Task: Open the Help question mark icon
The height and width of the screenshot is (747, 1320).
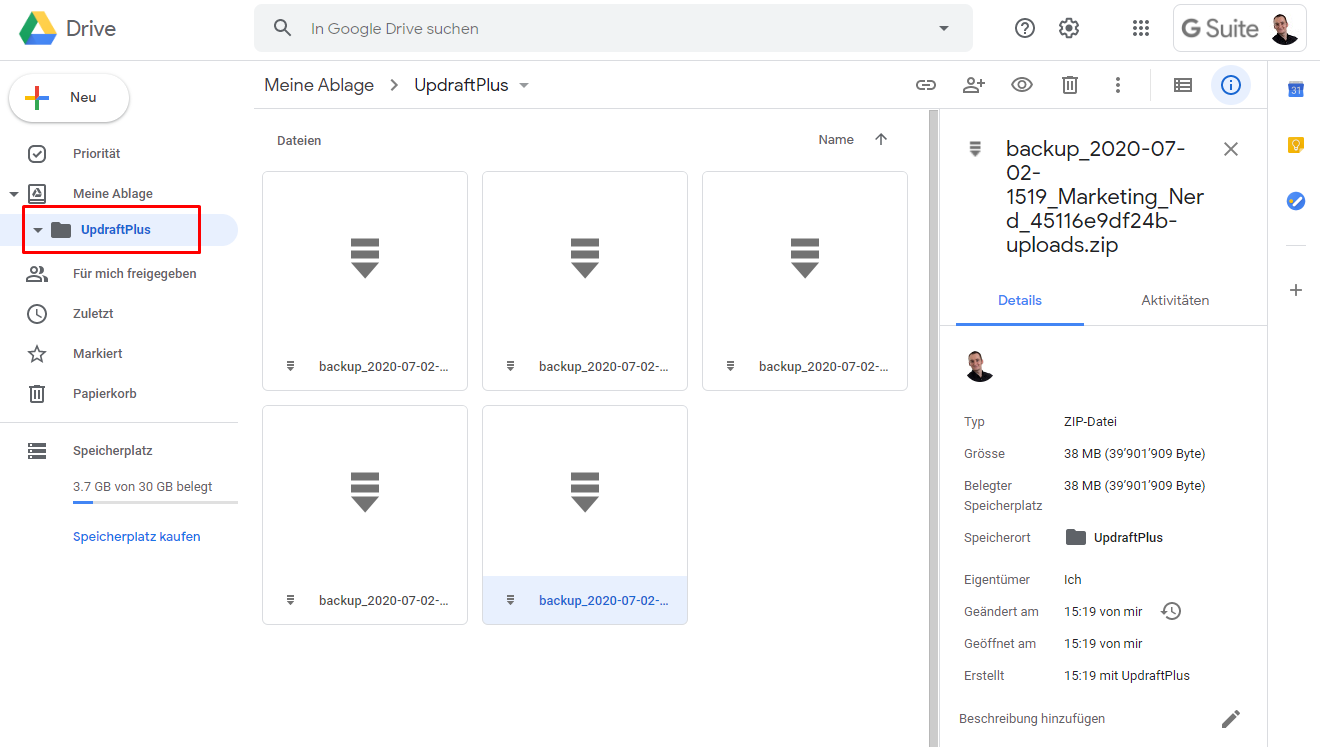Action: 1025,28
